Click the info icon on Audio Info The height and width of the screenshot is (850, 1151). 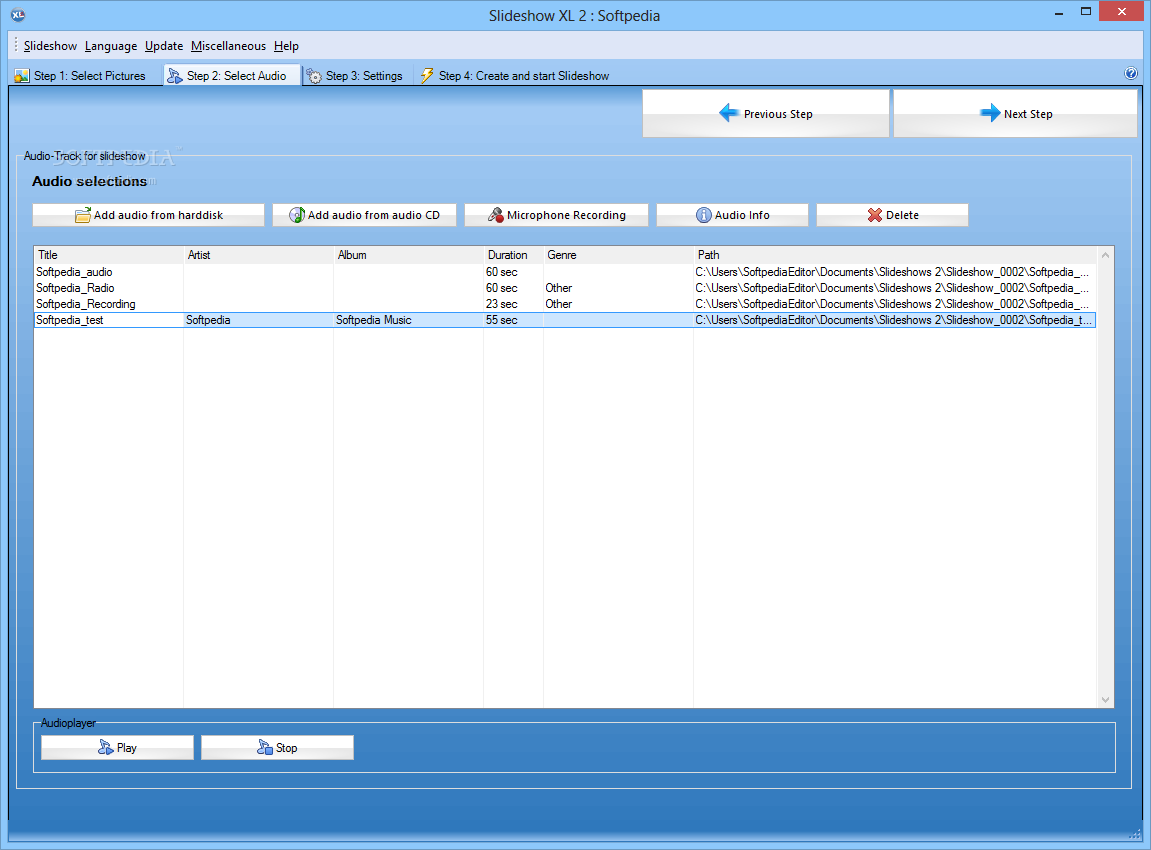703,215
